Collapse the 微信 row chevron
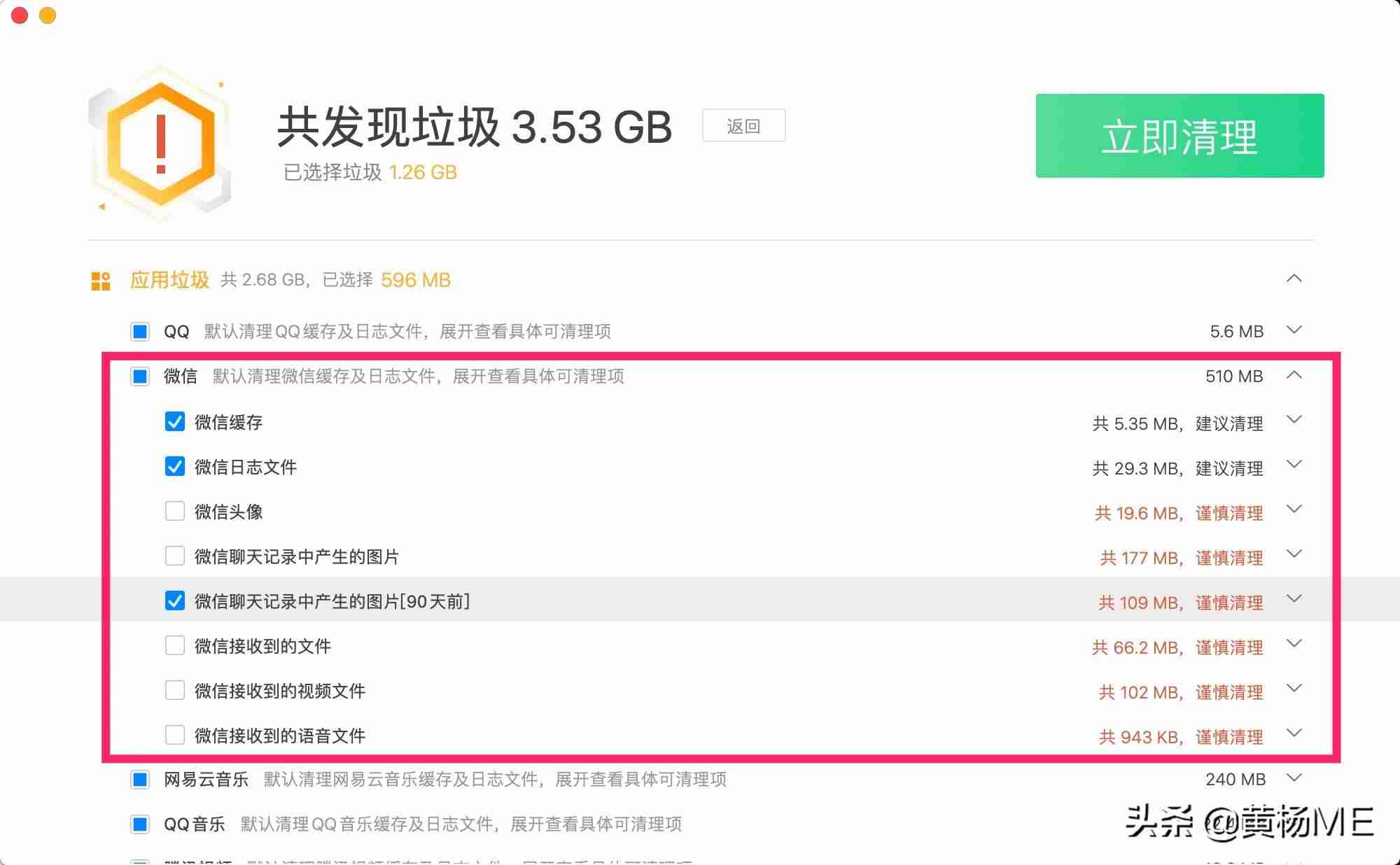This screenshot has width=1400, height=865. pos(1294,375)
